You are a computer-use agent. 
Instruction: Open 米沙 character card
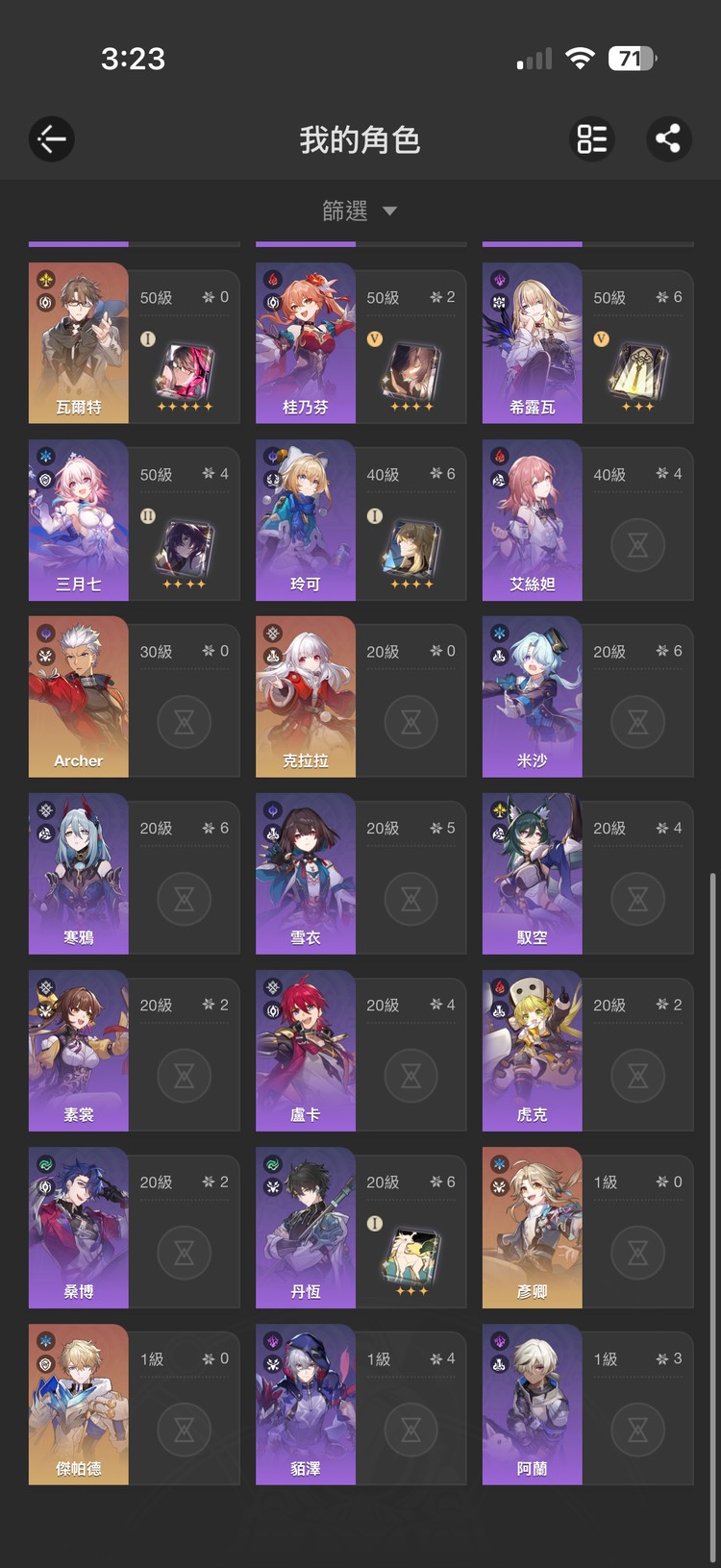(587, 697)
